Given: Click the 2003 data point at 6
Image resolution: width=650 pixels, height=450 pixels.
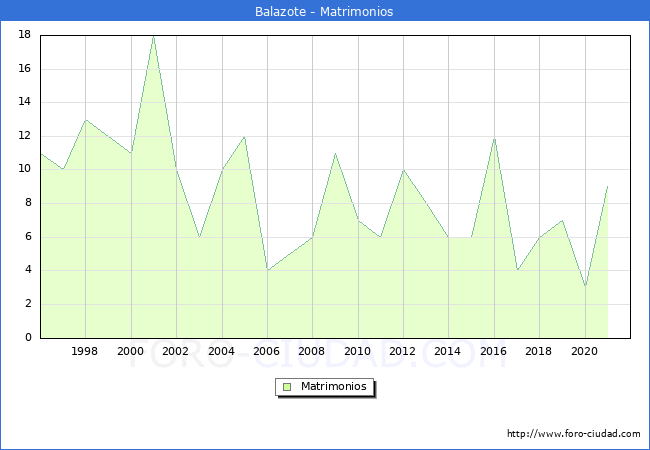Looking at the screenshot, I should click(199, 237).
